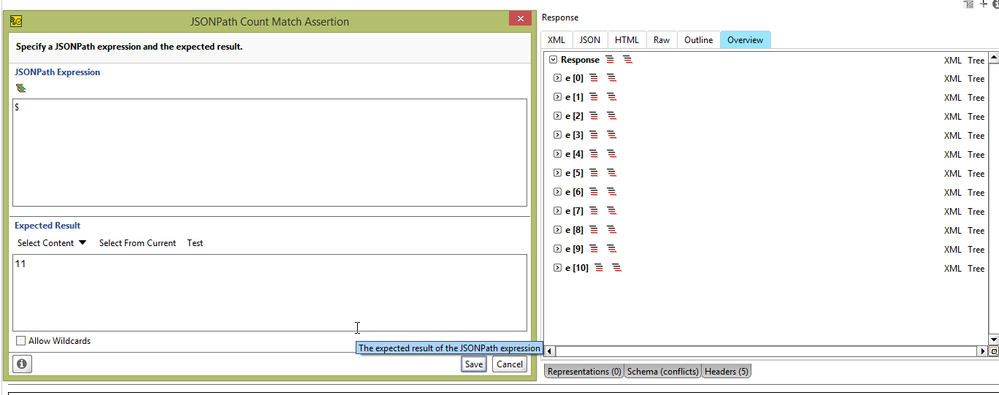Image resolution: width=999 pixels, height=395 pixels.
Task: Save the JSONPath count assertion
Action: [473, 364]
